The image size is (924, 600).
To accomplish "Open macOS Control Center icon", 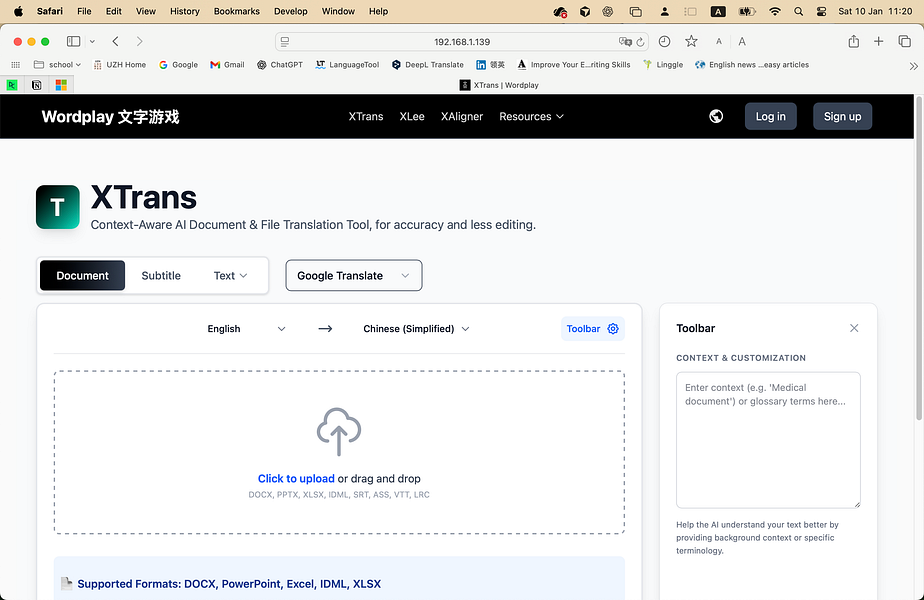I will [821, 11].
